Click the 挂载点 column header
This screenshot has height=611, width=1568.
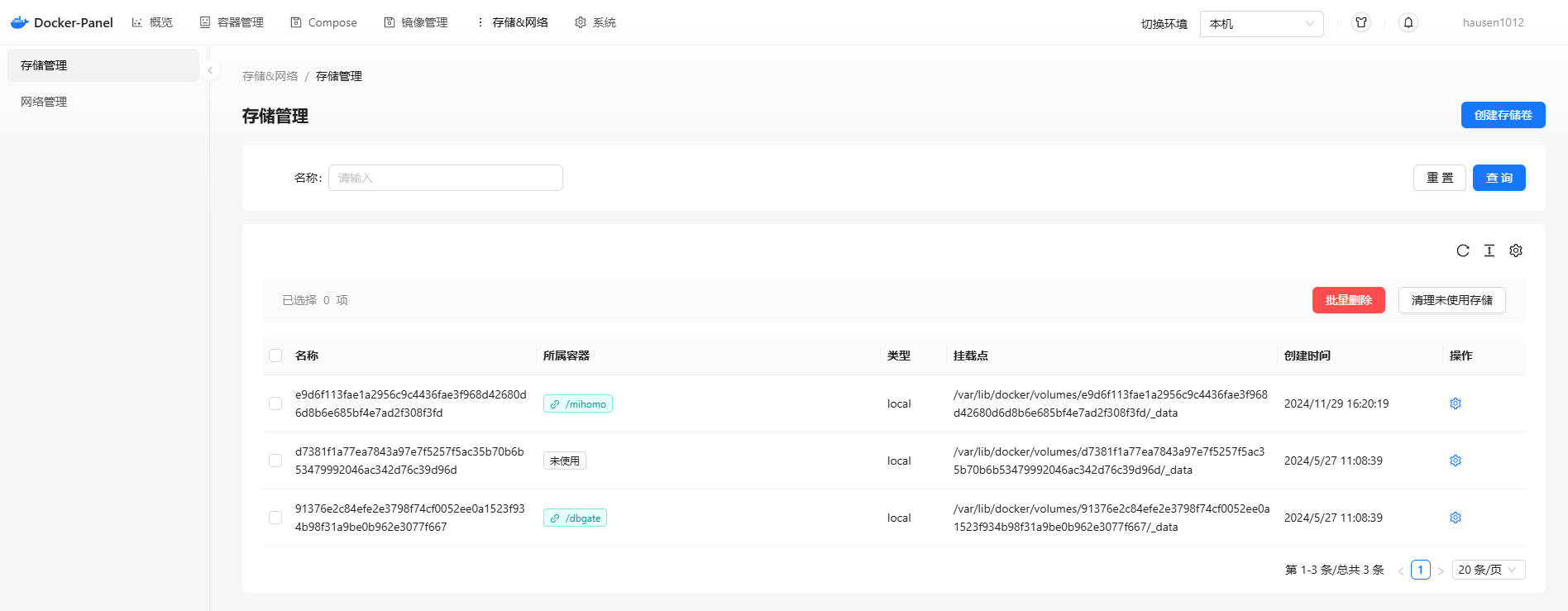click(x=971, y=356)
